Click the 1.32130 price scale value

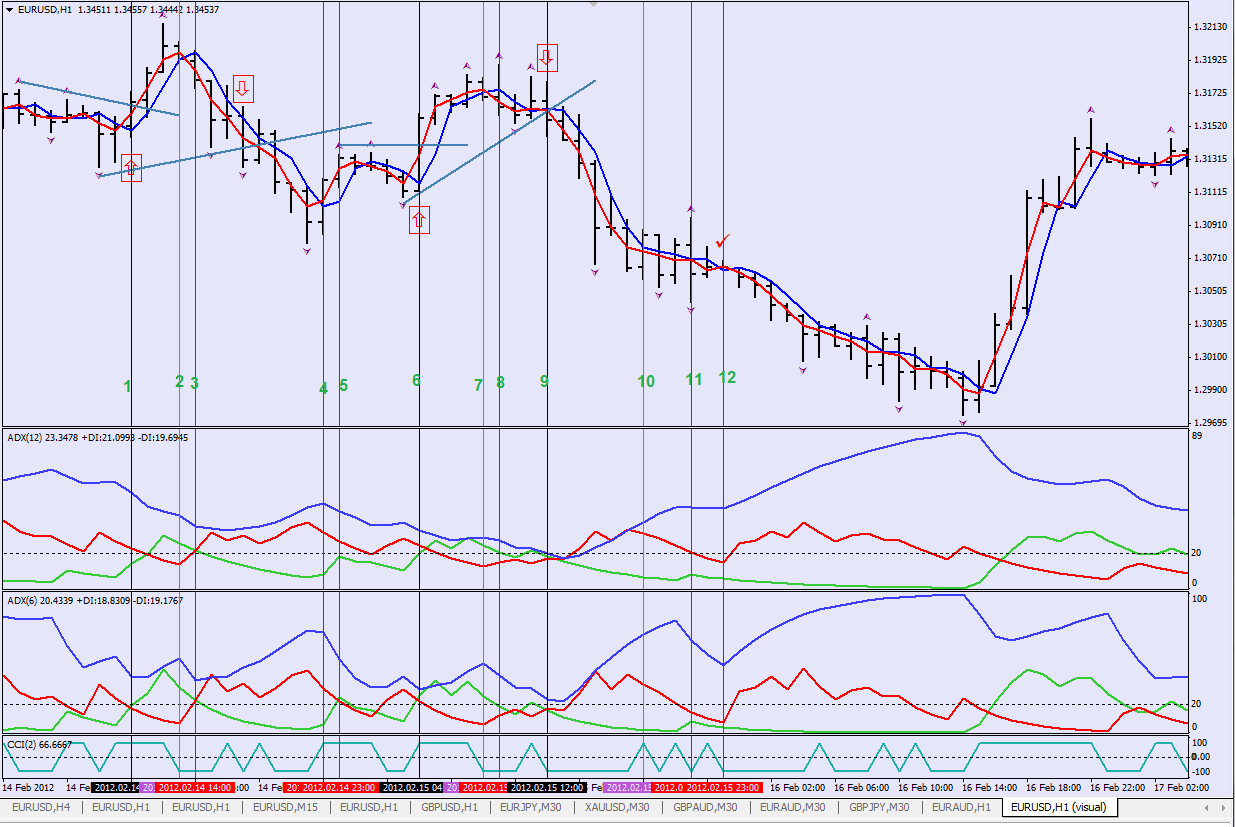point(1210,27)
